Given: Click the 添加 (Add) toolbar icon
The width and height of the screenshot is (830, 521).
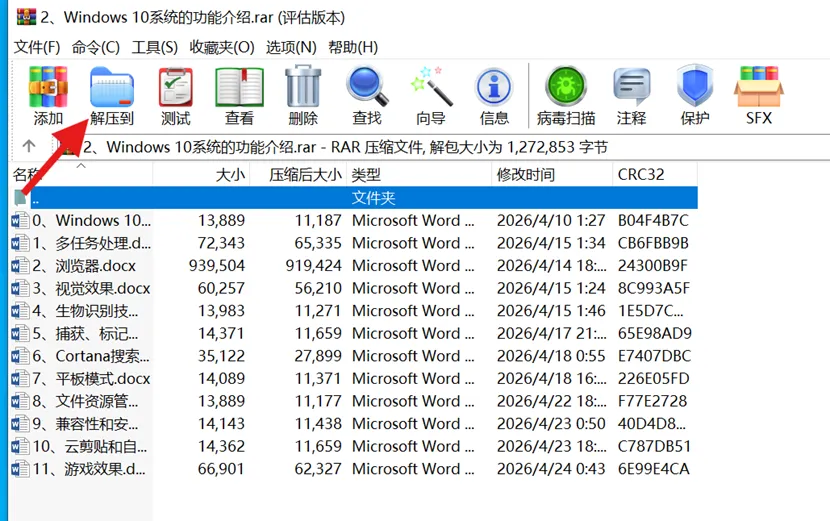Looking at the screenshot, I should (x=48, y=87).
